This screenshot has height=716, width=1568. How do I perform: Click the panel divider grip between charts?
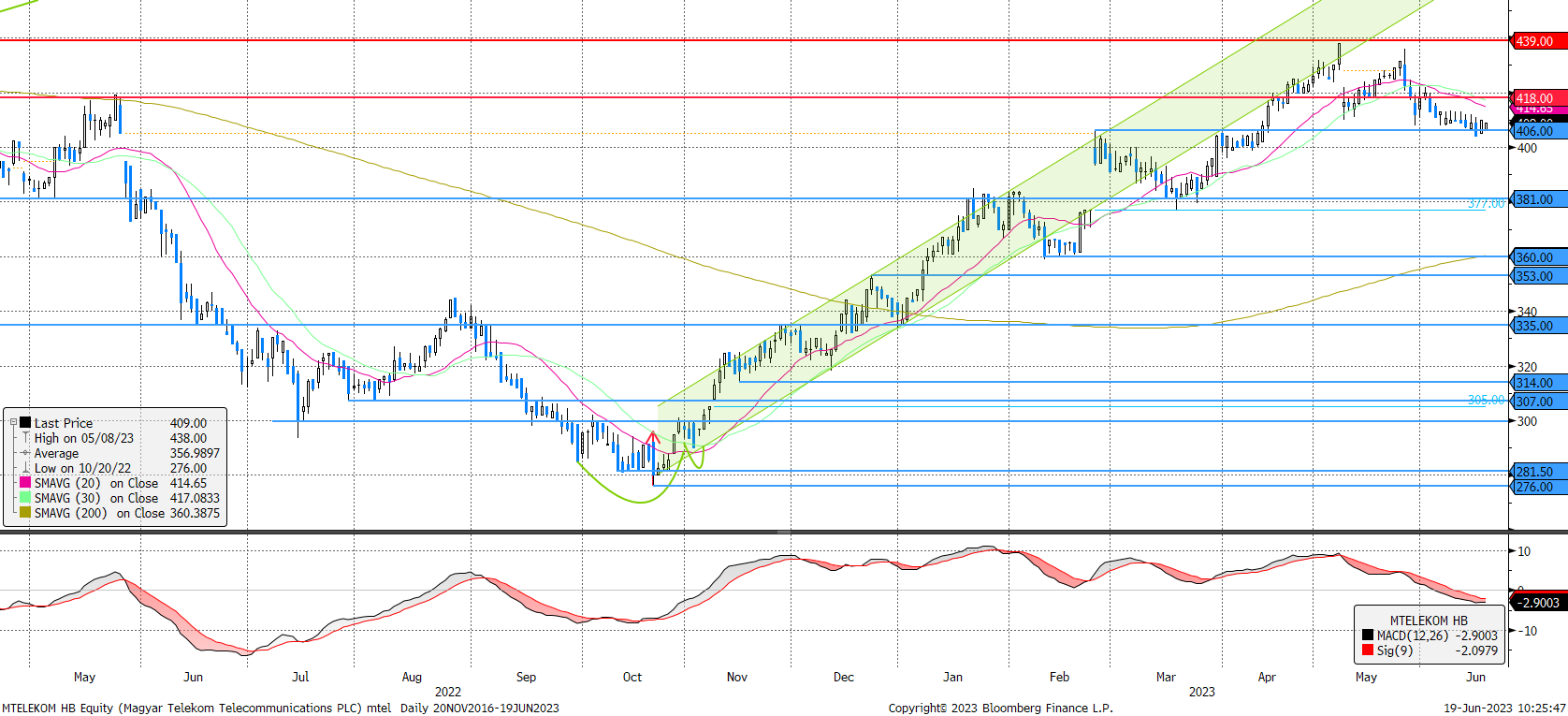(784, 532)
